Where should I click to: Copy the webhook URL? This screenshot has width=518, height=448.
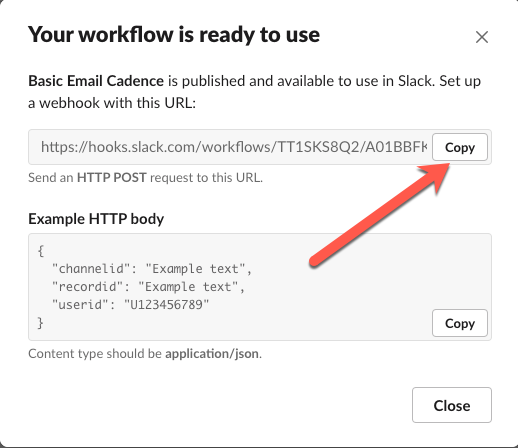[460, 147]
